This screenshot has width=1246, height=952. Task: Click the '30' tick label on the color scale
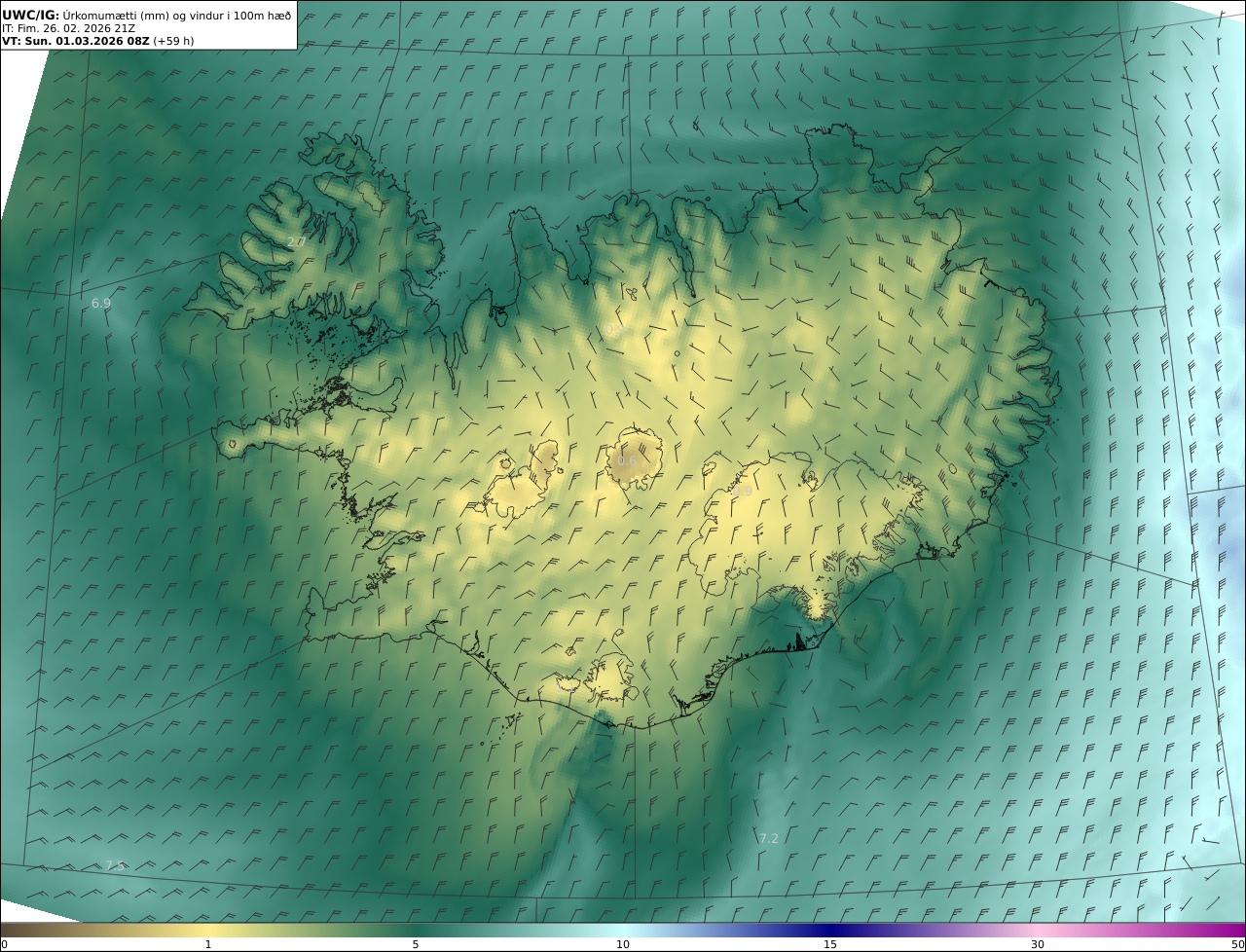point(1038,944)
